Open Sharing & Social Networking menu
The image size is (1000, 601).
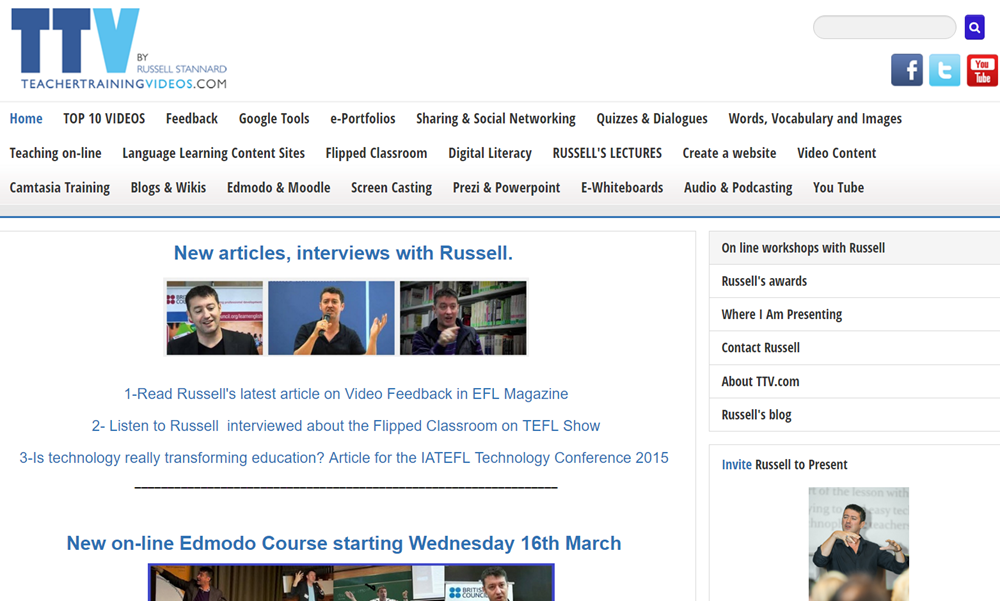click(x=496, y=119)
